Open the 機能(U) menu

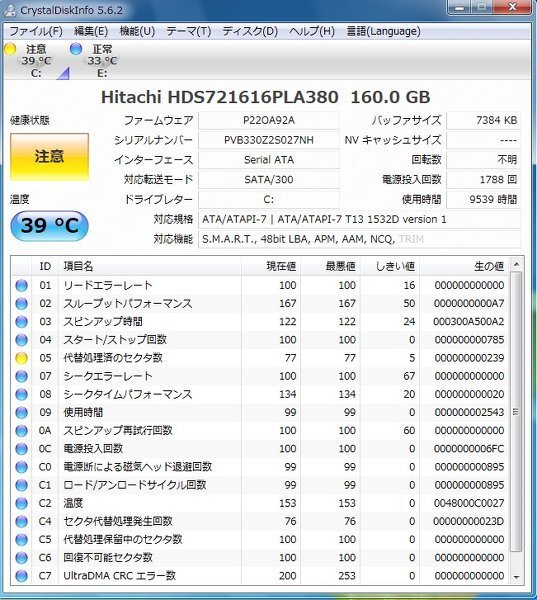[137, 31]
